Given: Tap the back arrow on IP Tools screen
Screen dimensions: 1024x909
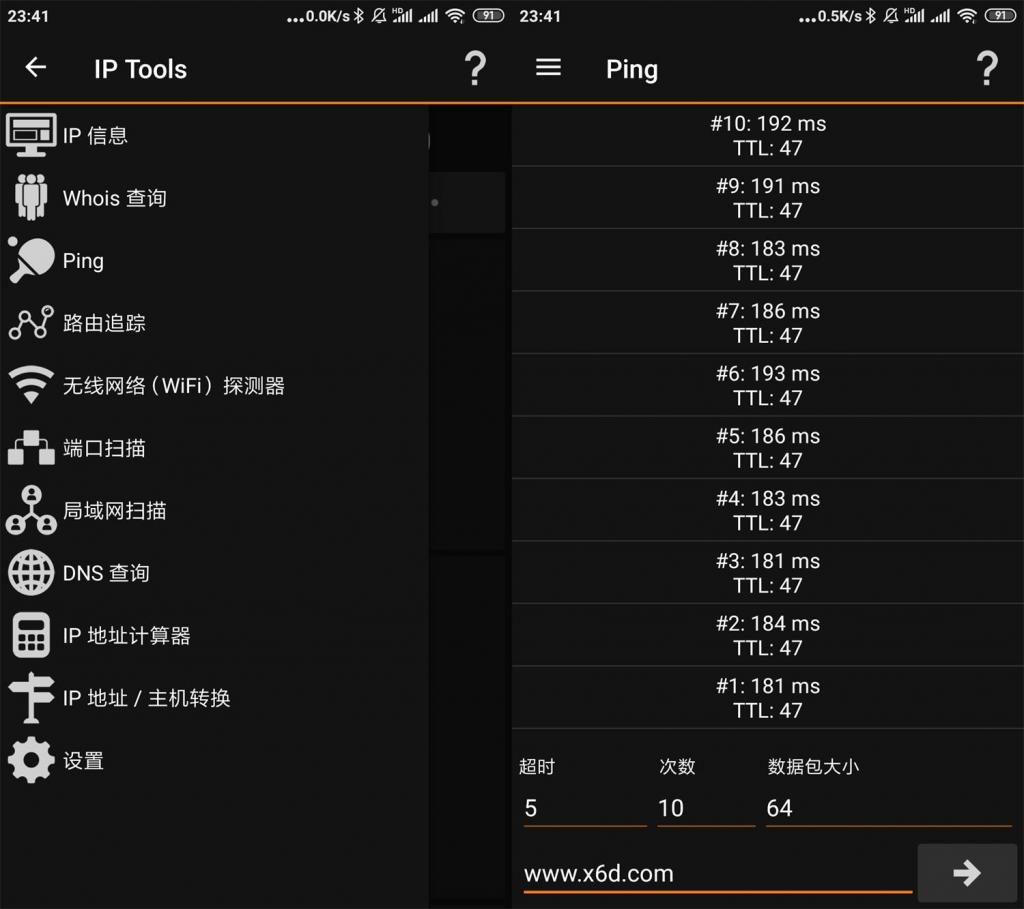Looking at the screenshot, I should pos(36,68).
